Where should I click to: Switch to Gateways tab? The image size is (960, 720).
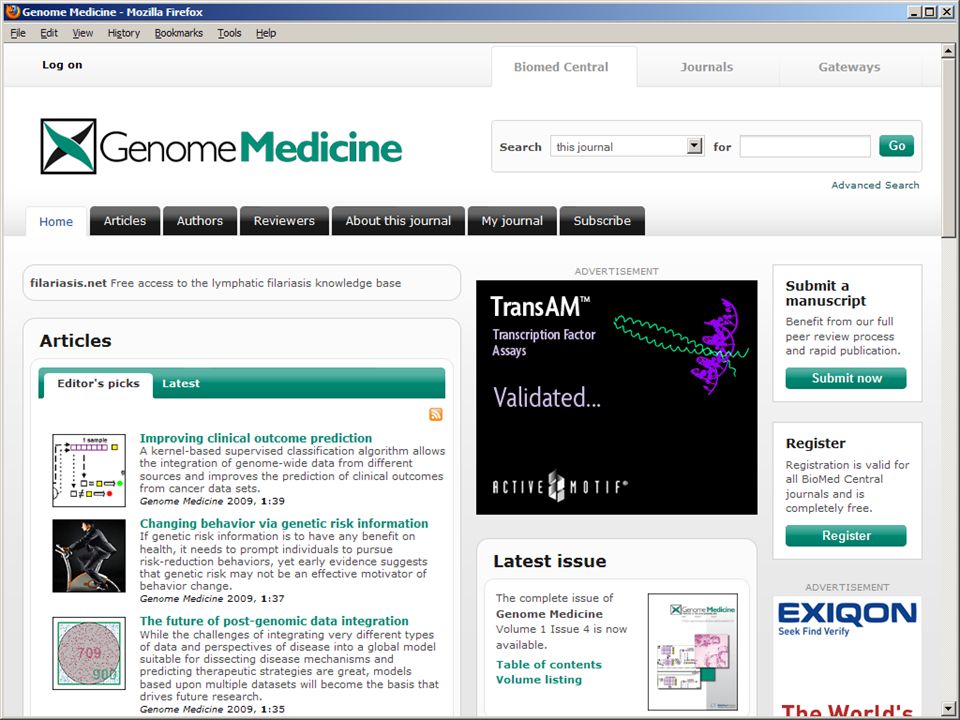[849, 67]
